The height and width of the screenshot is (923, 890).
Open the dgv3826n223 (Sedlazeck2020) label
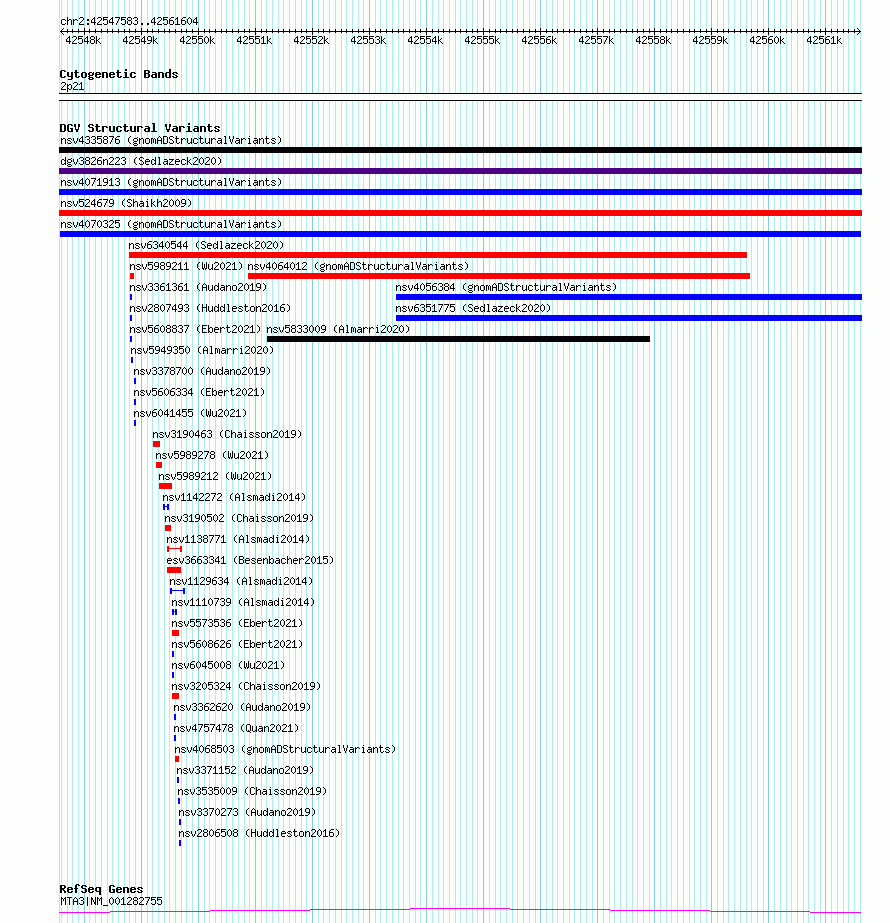(x=141, y=161)
